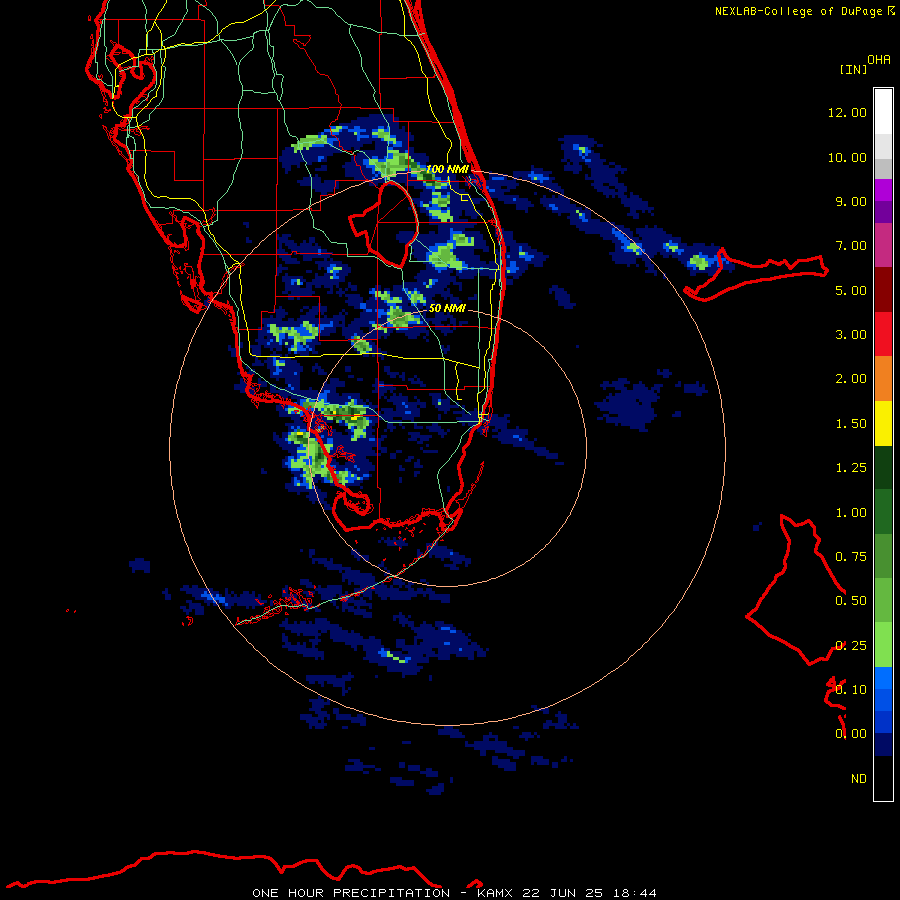Pick the magenta-pink color swatch
Screen dimensions: 900x900
(x=883, y=245)
